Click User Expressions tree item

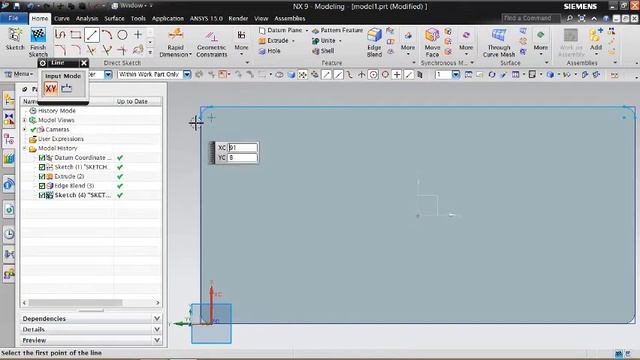click(61, 139)
